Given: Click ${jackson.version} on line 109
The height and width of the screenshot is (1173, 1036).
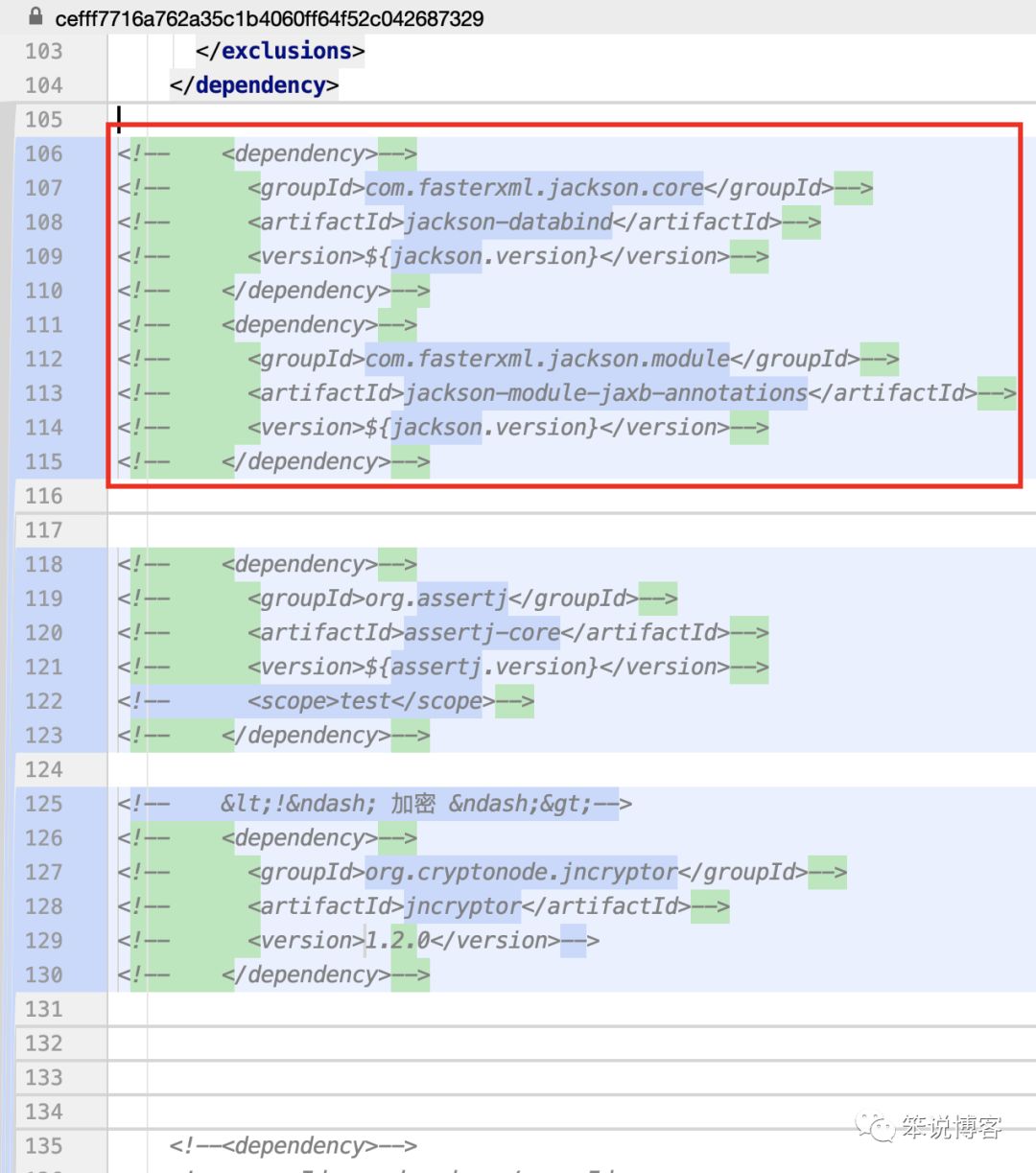Looking at the screenshot, I should point(482,256).
